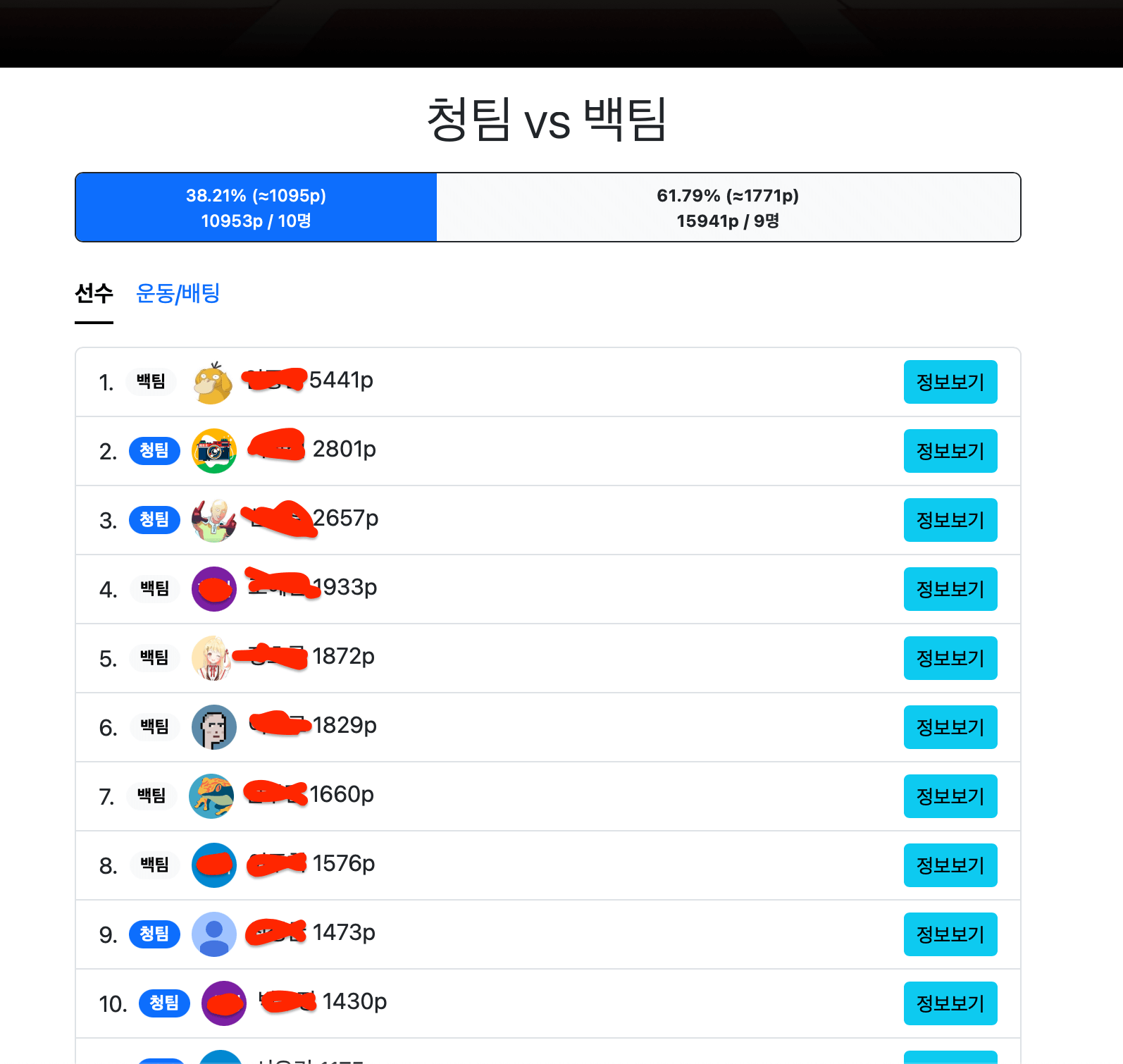Click the frog avatar in rank 7
This screenshot has width=1123, height=1064.
click(x=211, y=796)
